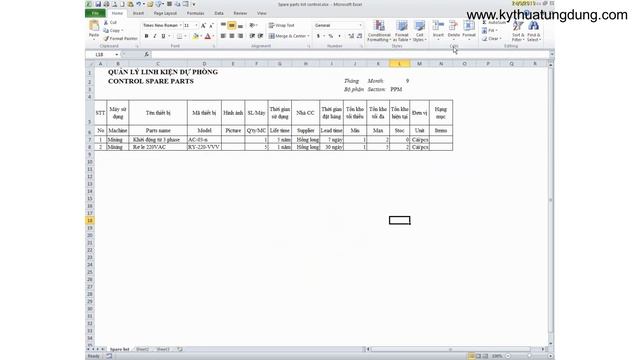This screenshot has width=640, height=360.
Task: Click inside the formula bar
Action: (x=350, y=54)
